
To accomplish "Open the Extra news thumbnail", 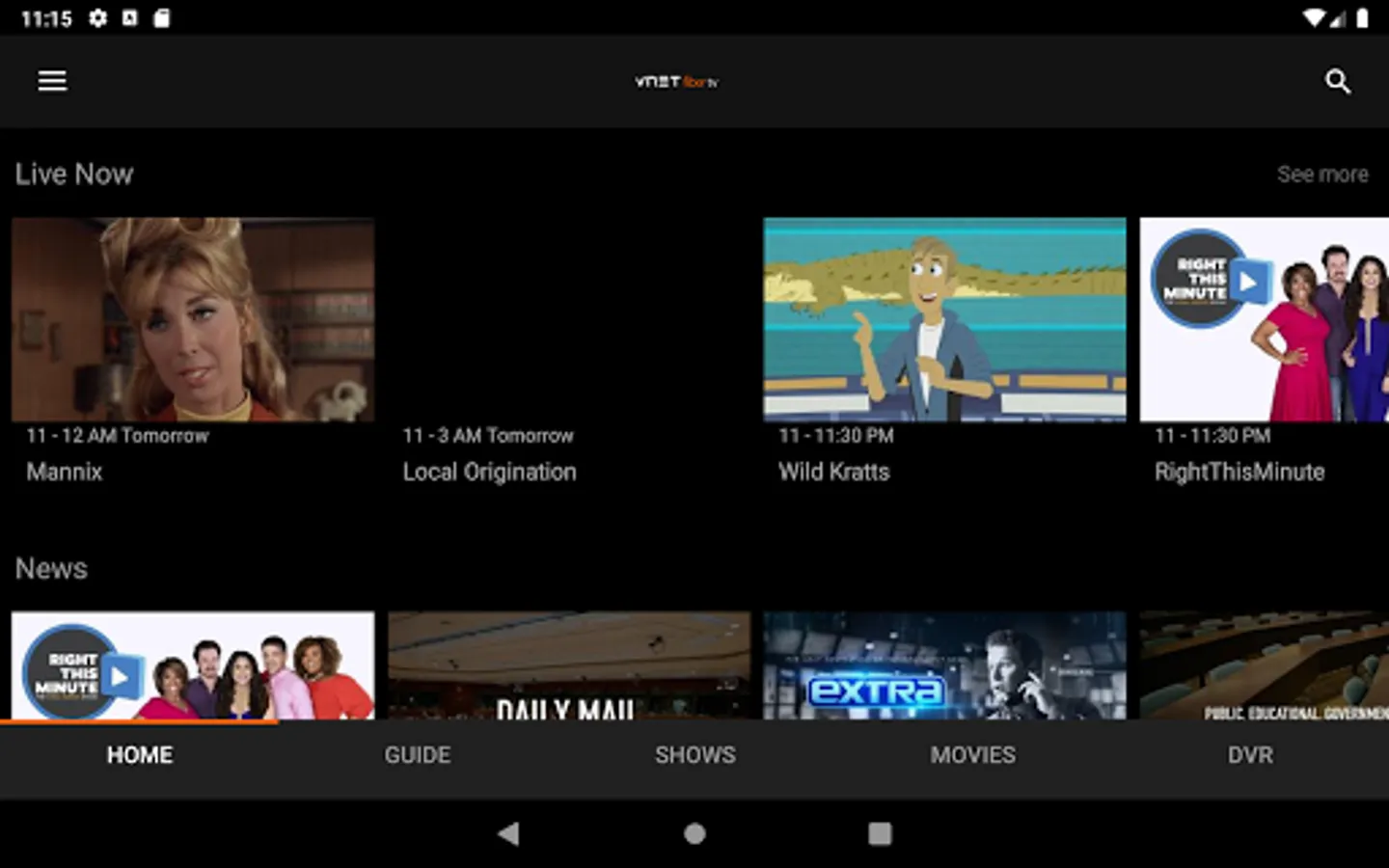I will 944,665.
